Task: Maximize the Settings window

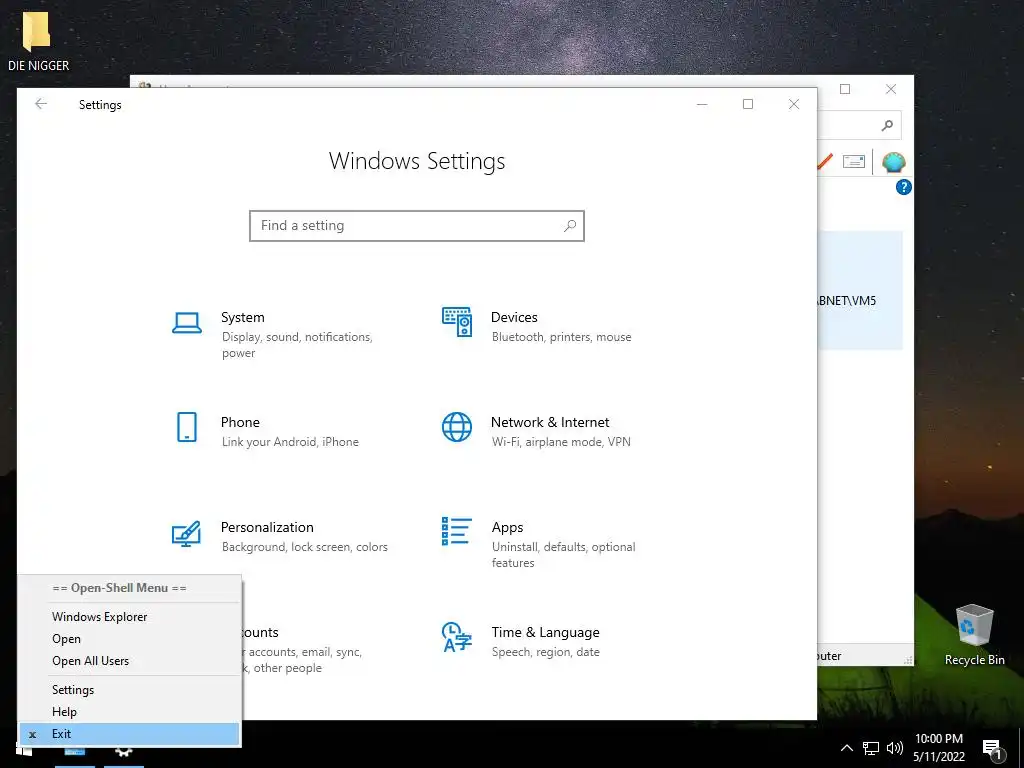Action: click(x=748, y=104)
